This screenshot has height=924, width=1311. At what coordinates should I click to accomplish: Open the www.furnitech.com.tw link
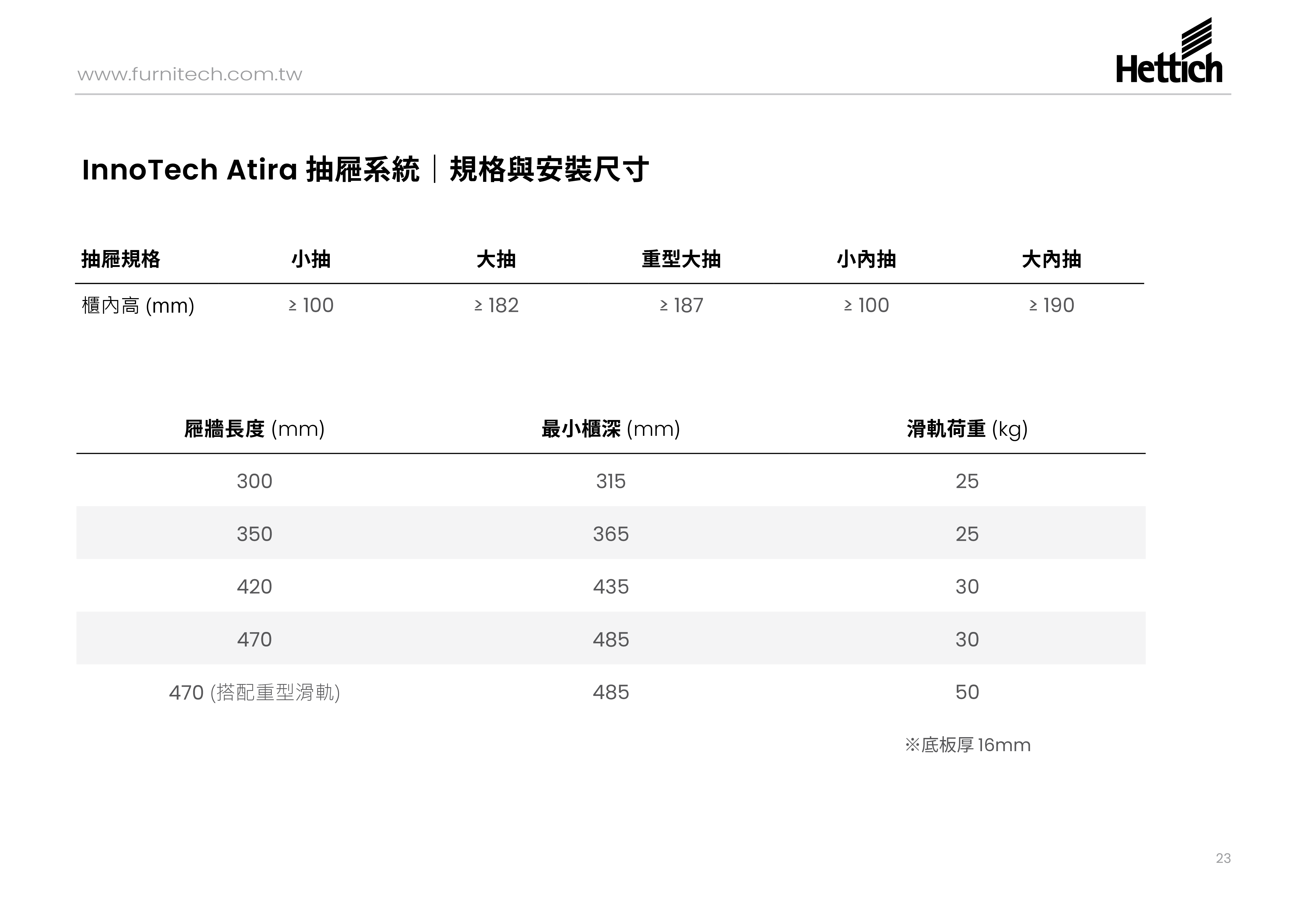coord(189,74)
